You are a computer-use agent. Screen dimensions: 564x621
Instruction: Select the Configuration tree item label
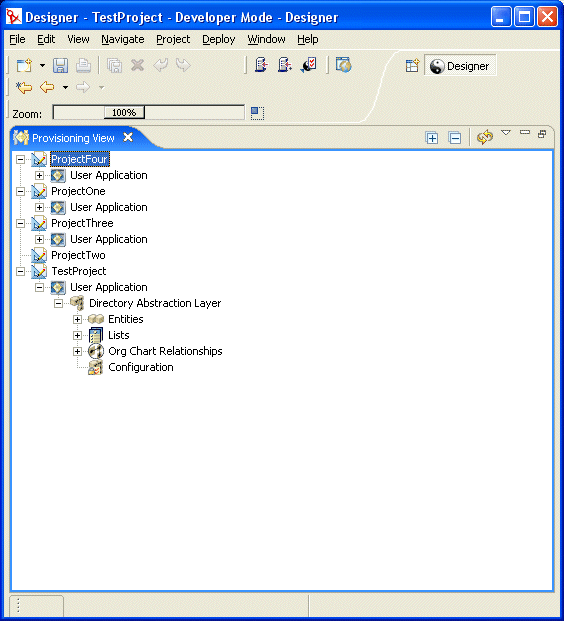(141, 368)
